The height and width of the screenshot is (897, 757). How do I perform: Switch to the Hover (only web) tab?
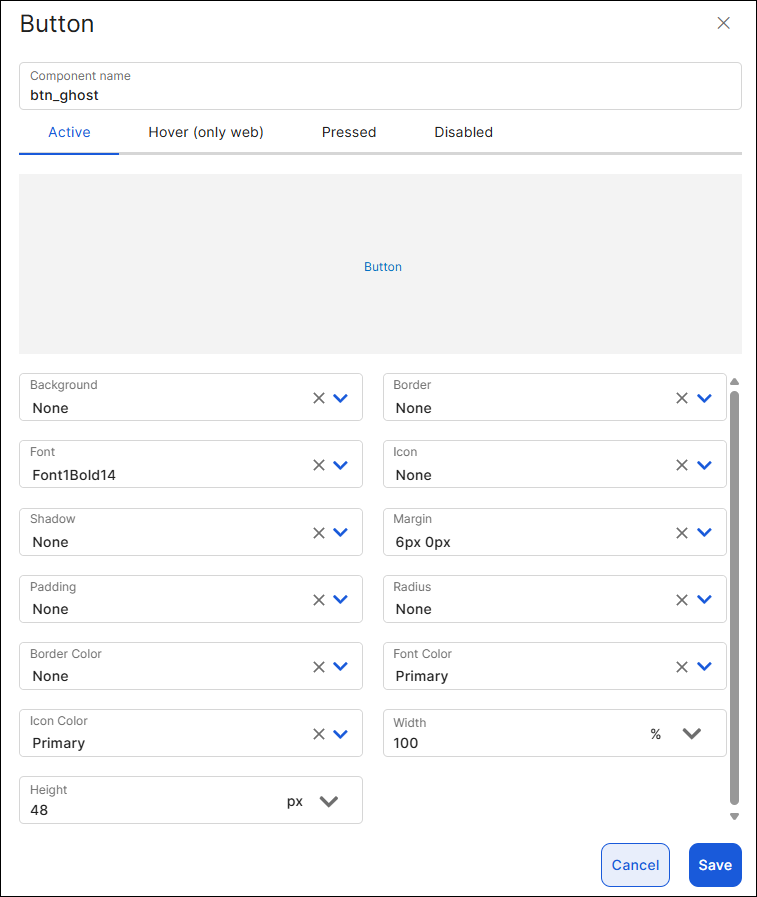pos(206,132)
